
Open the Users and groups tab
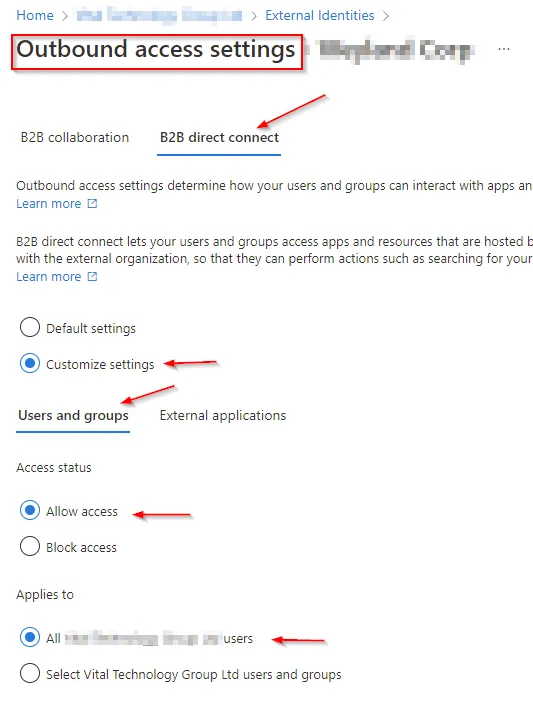[73, 415]
